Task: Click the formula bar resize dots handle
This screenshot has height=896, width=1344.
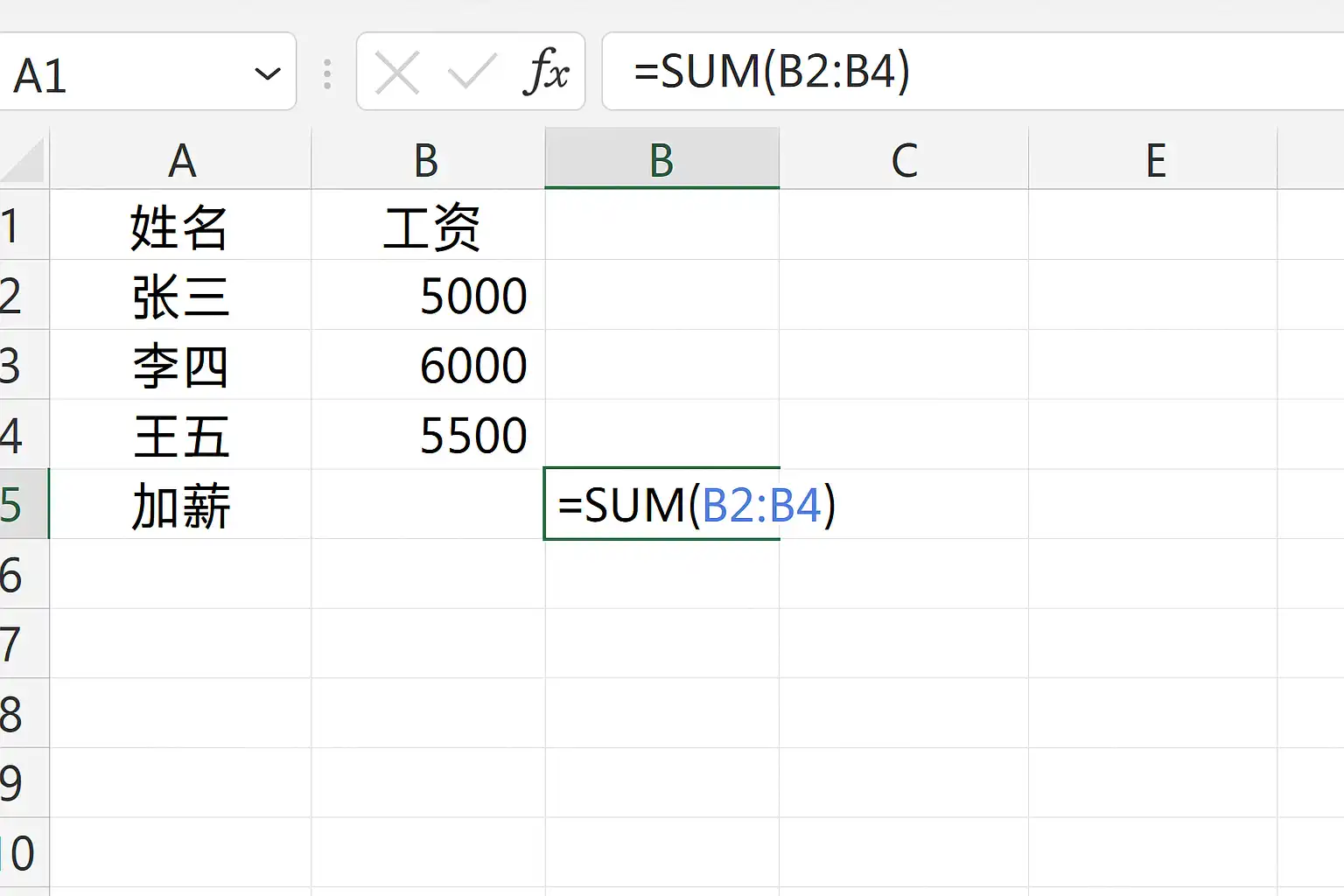Action: (327, 73)
